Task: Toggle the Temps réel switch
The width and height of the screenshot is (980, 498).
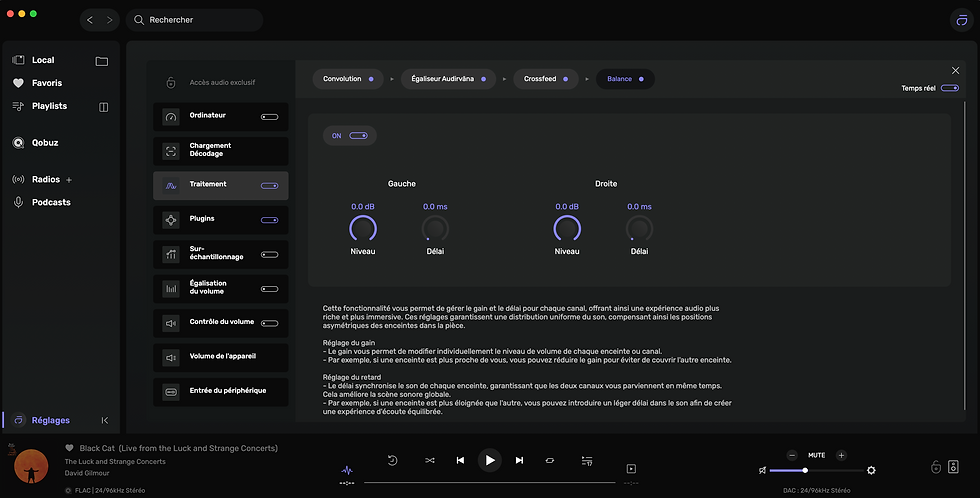Action: [950, 88]
